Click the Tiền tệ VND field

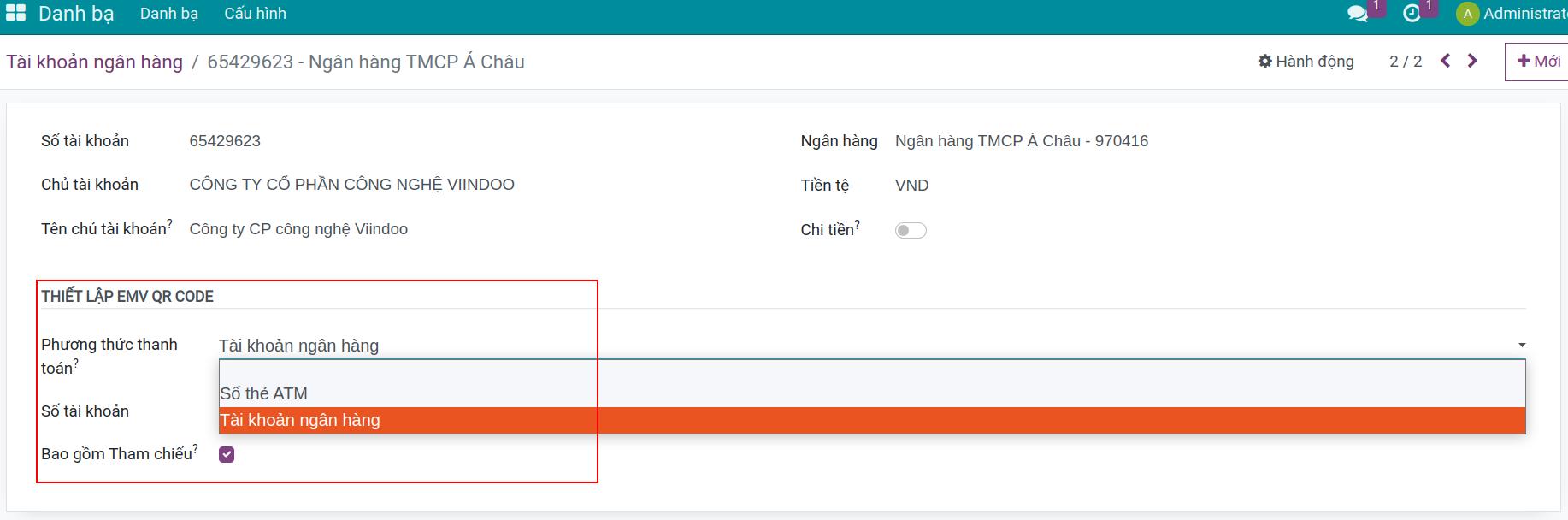(x=912, y=186)
